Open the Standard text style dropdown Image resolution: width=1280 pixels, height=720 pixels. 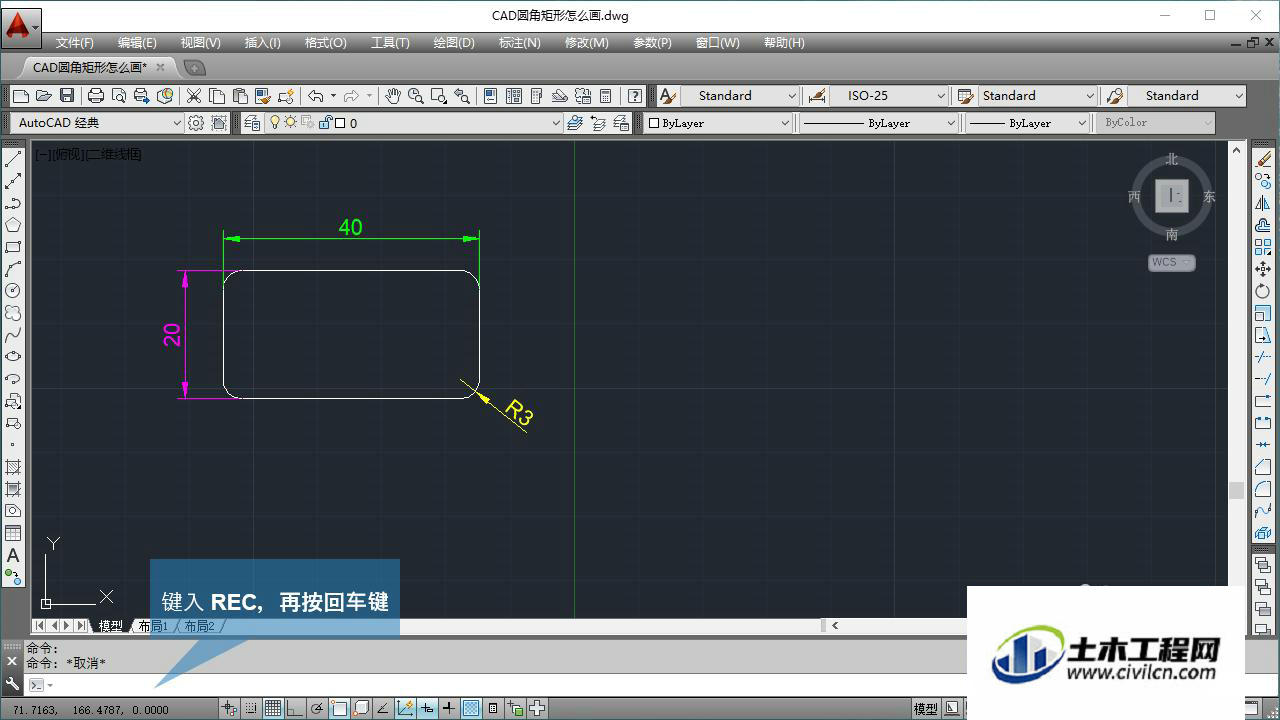[x=739, y=96]
